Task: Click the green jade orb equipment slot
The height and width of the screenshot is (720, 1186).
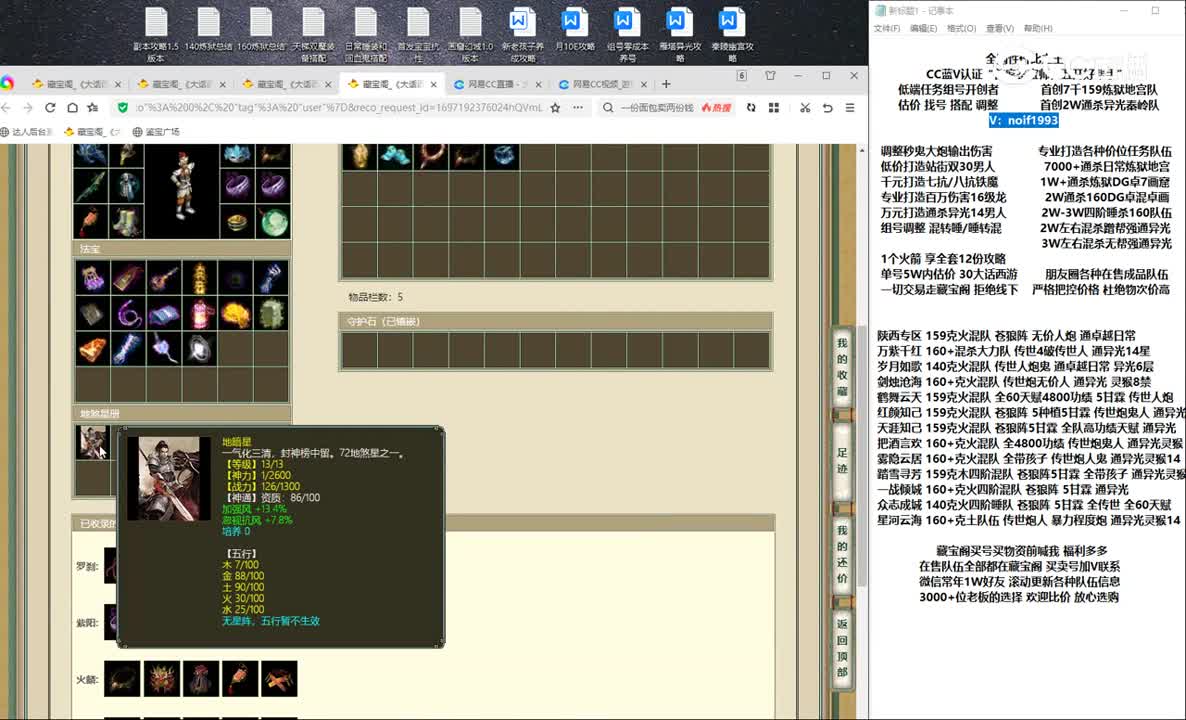Action: (x=272, y=222)
